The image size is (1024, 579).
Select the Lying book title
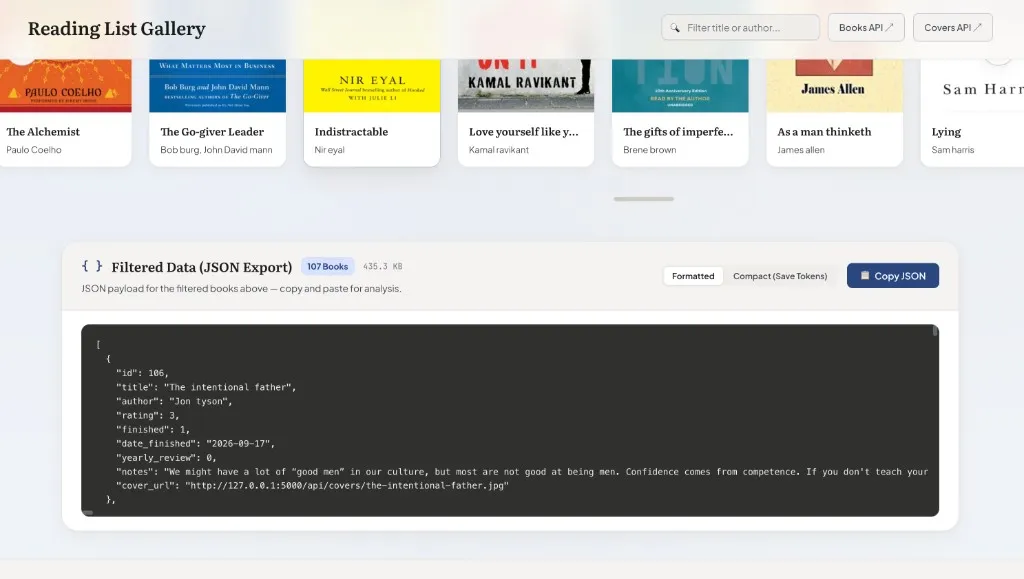(x=946, y=132)
